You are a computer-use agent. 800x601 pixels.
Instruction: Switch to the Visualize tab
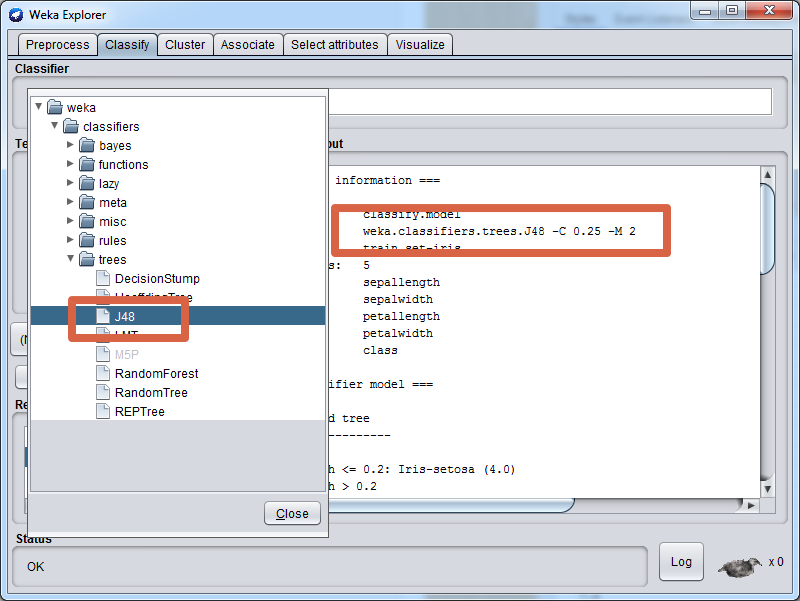tap(420, 45)
